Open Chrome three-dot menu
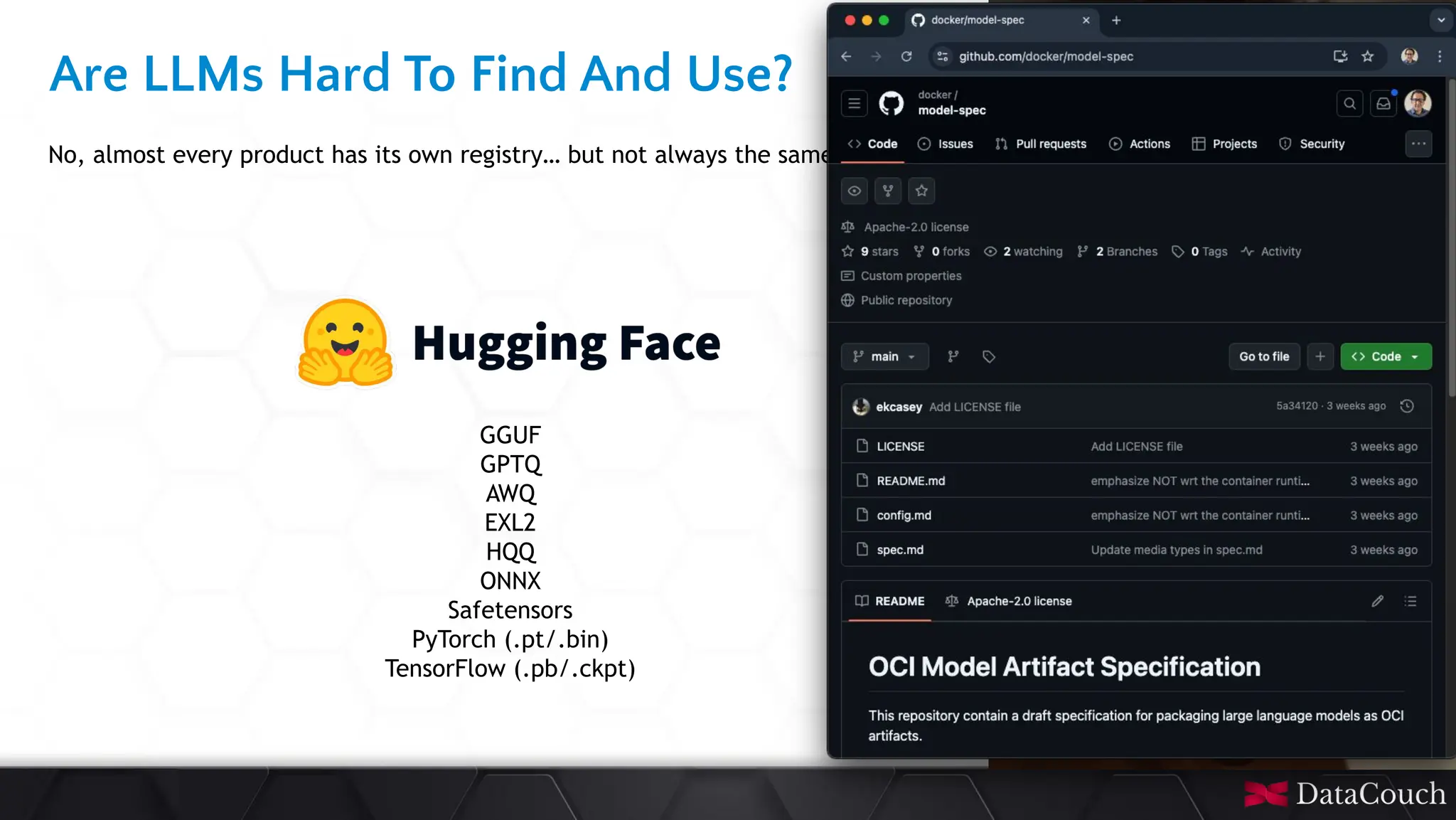Viewport: 1456px width, 820px height. pyautogui.click(x=1440, y=56)
